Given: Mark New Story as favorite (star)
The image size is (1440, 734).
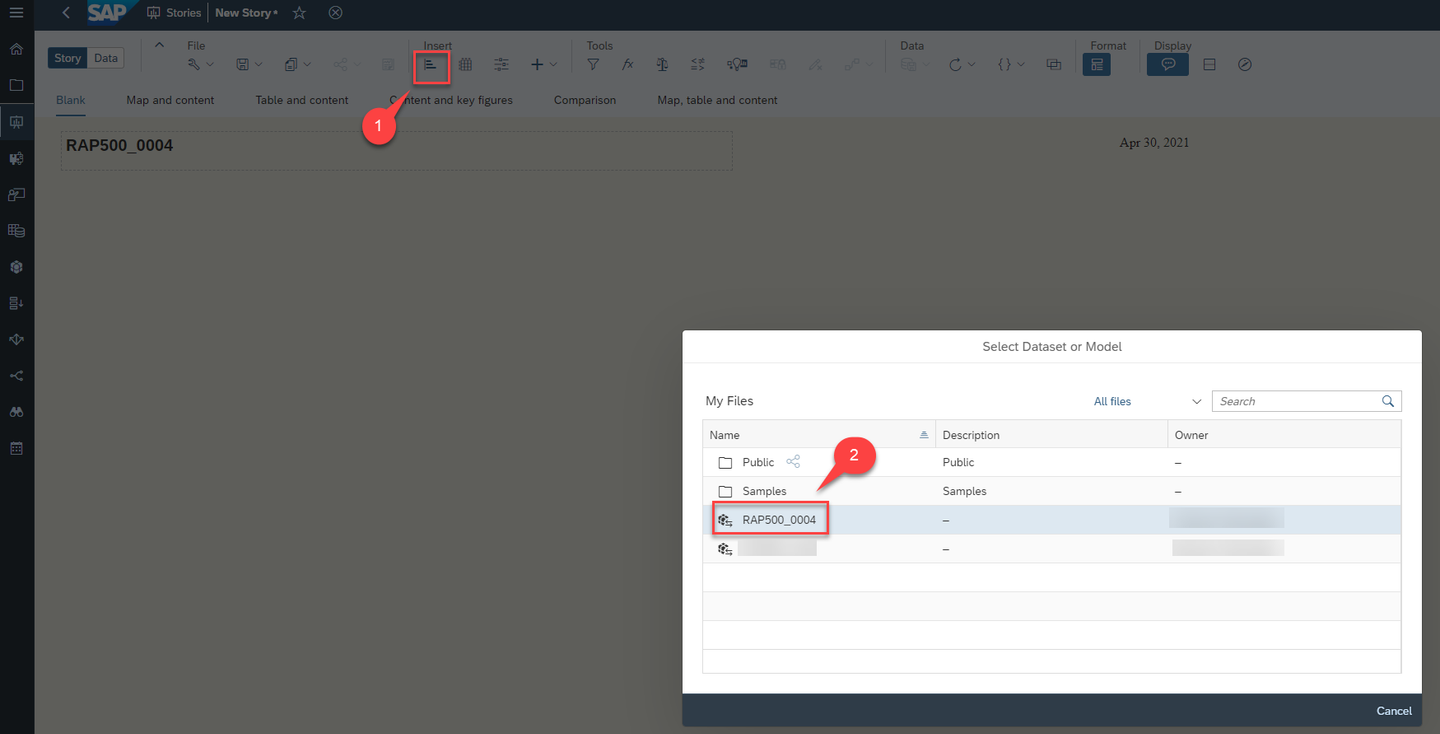Looking at the screenshot, I should [299, 13].
